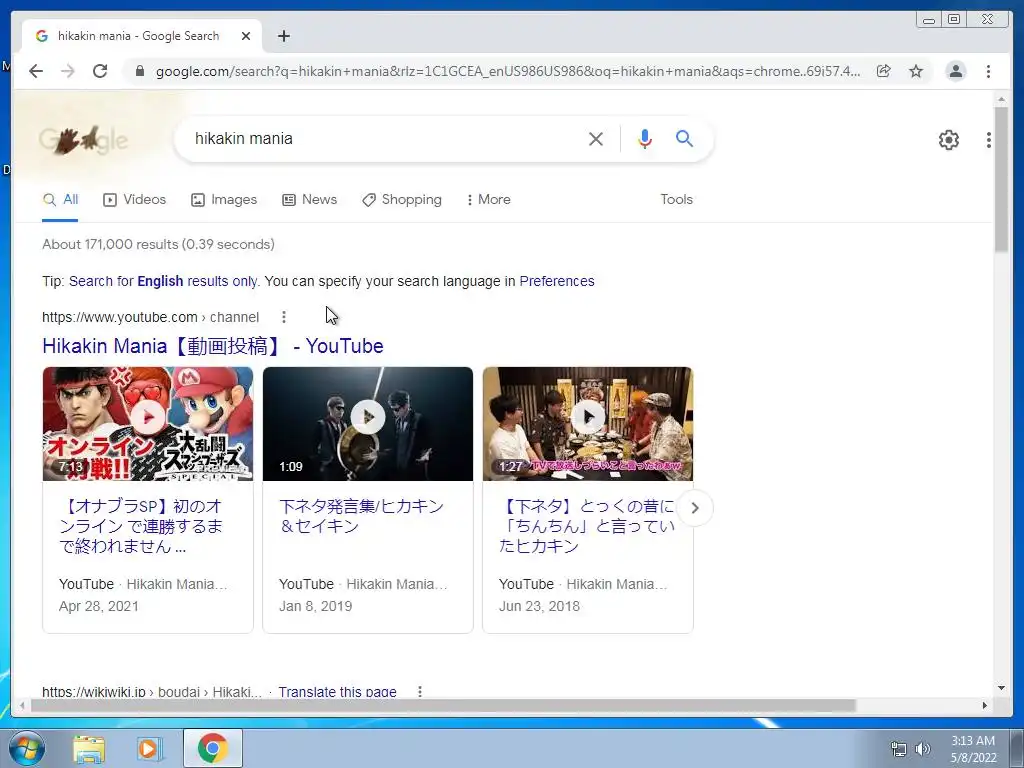1024x768 pixels.
Task: Select Chrome taskbar button
Action: point(212,748)
